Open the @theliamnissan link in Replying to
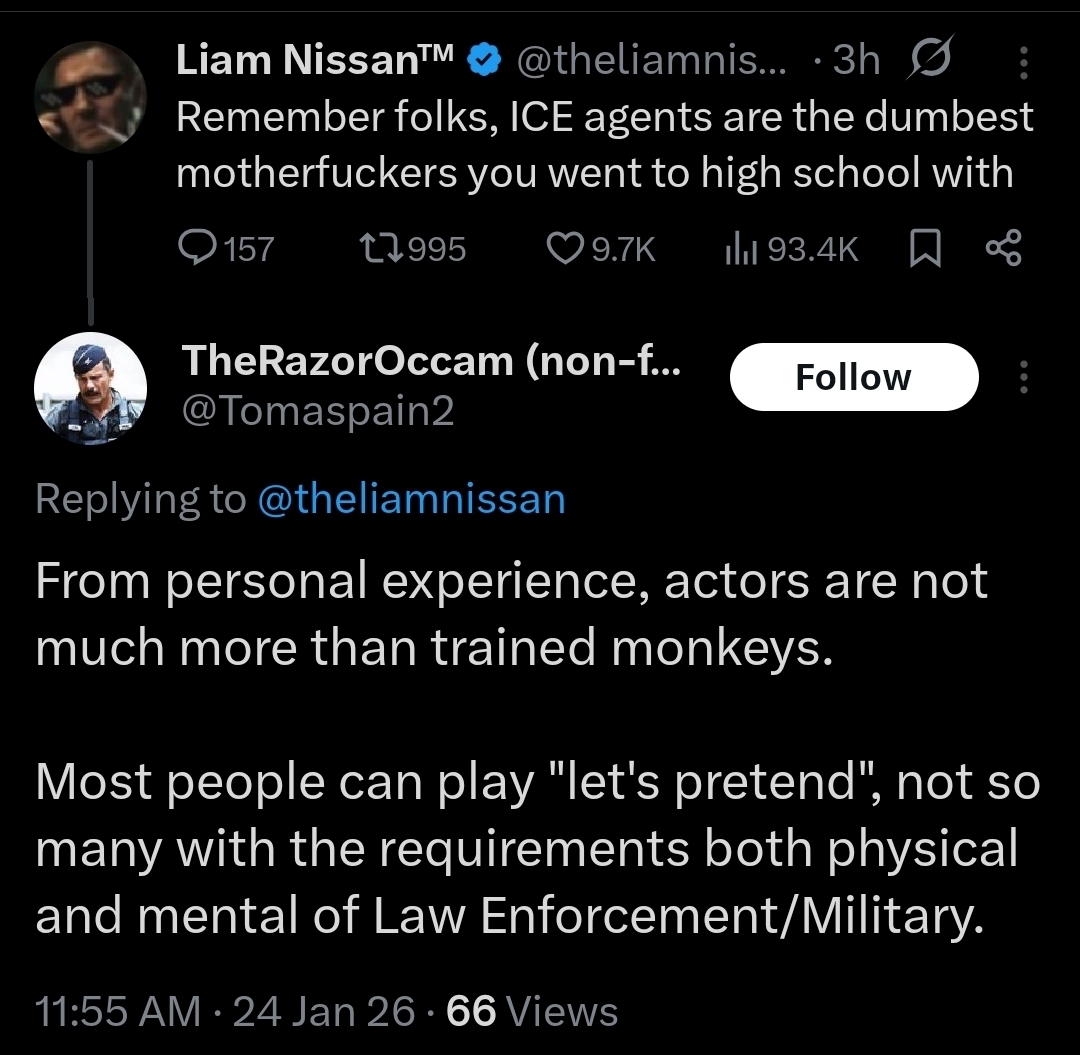The height and width of the screenshot is (1055, 1080). pyautogui.click(x=411, y=498)
